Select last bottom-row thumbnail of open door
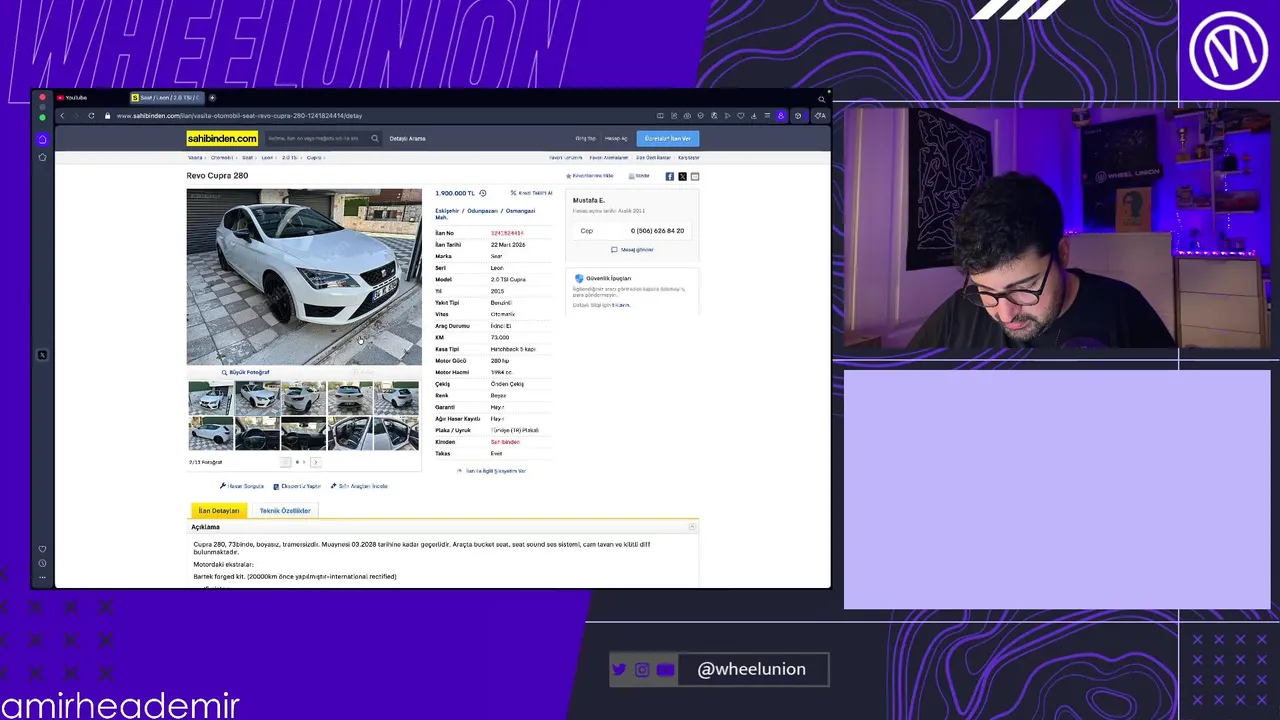1280x720 pixels. [x=397, y=434]
